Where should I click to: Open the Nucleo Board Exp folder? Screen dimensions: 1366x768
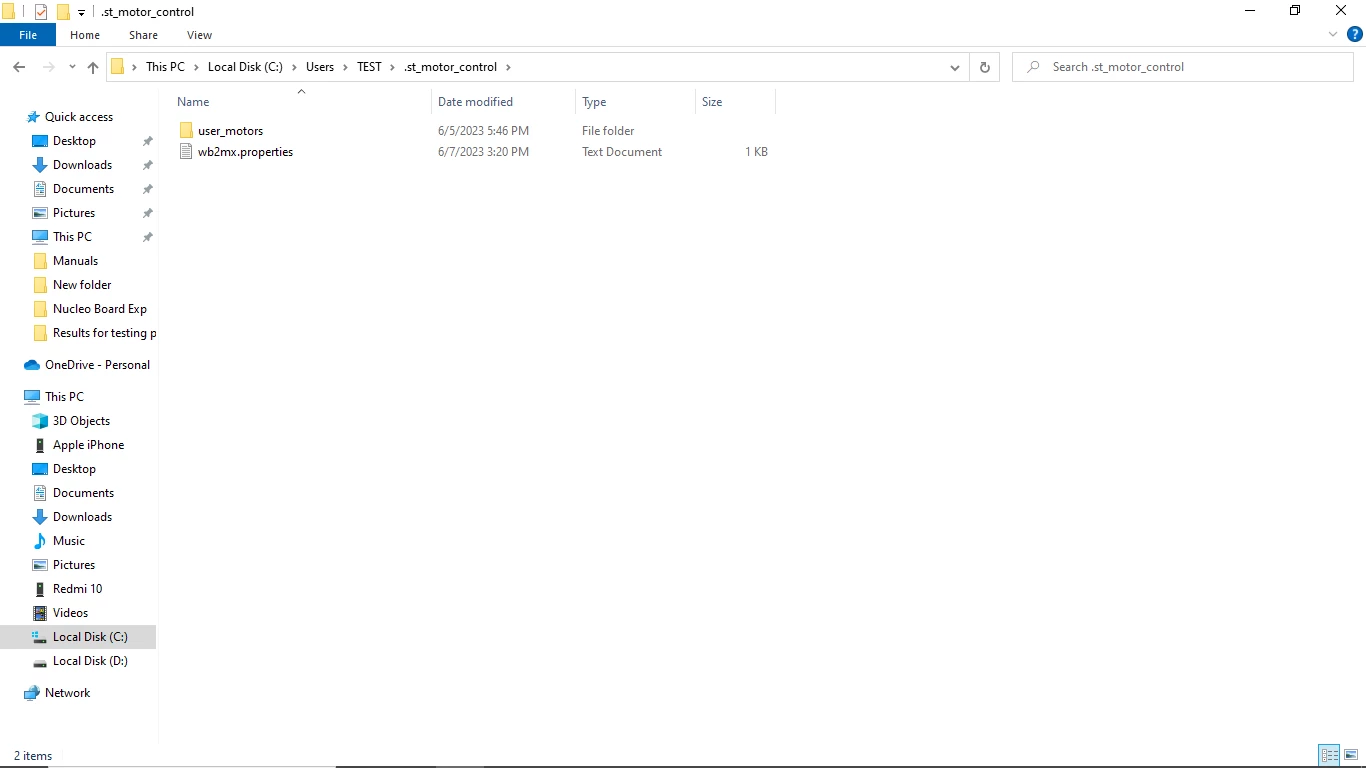pos(99,309)
